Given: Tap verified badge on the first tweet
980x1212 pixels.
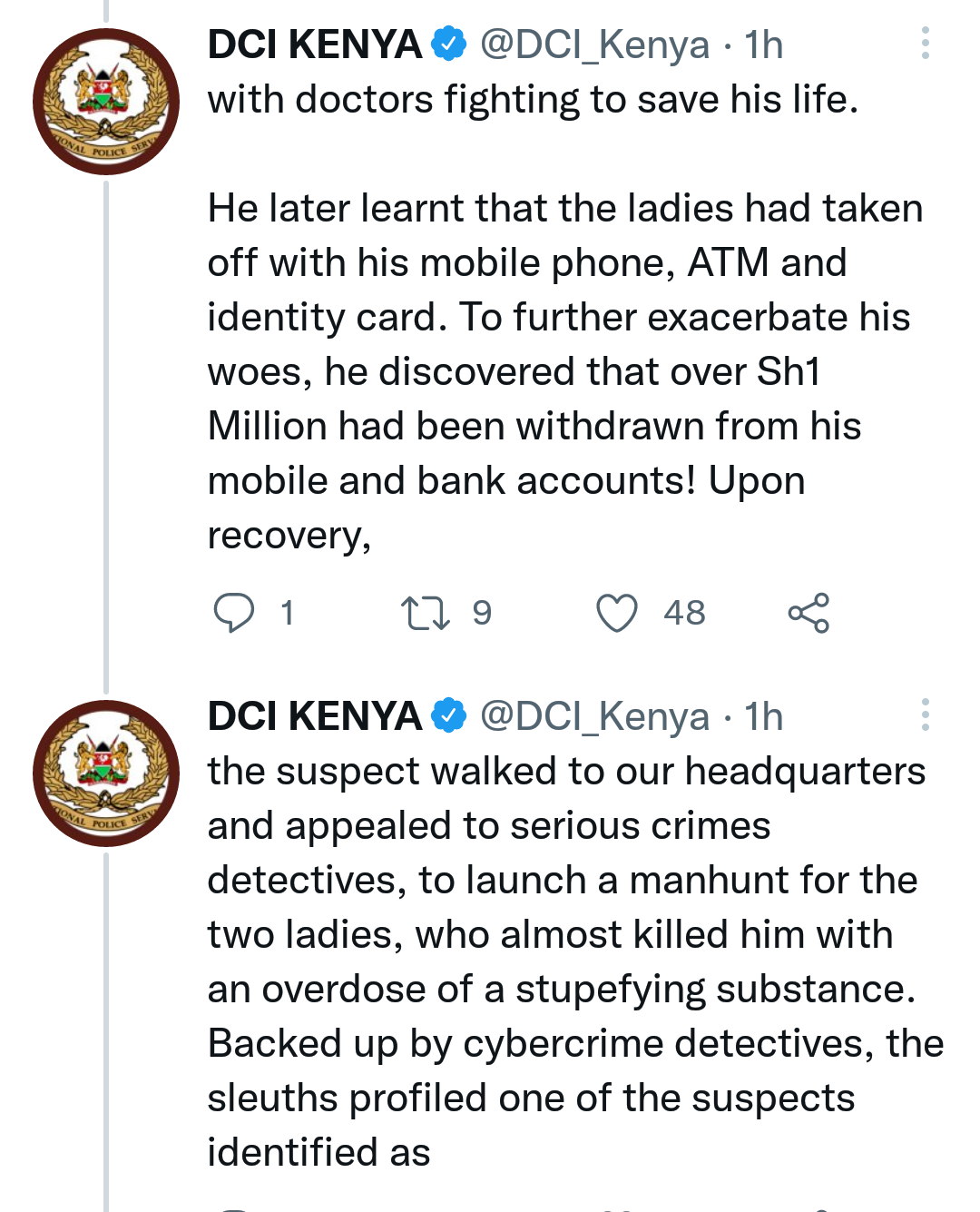Looking at the screenshot, I should (x=448, y=44).
